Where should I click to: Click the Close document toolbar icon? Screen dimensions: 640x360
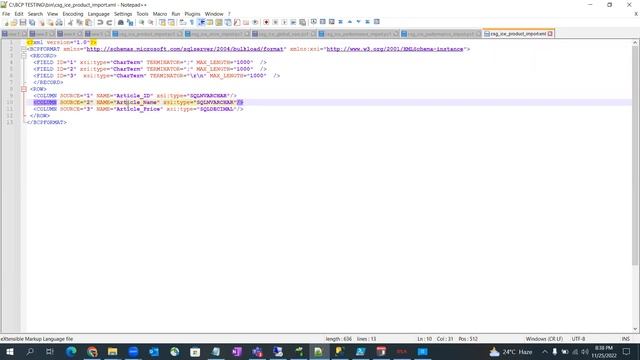pos(41,22)
